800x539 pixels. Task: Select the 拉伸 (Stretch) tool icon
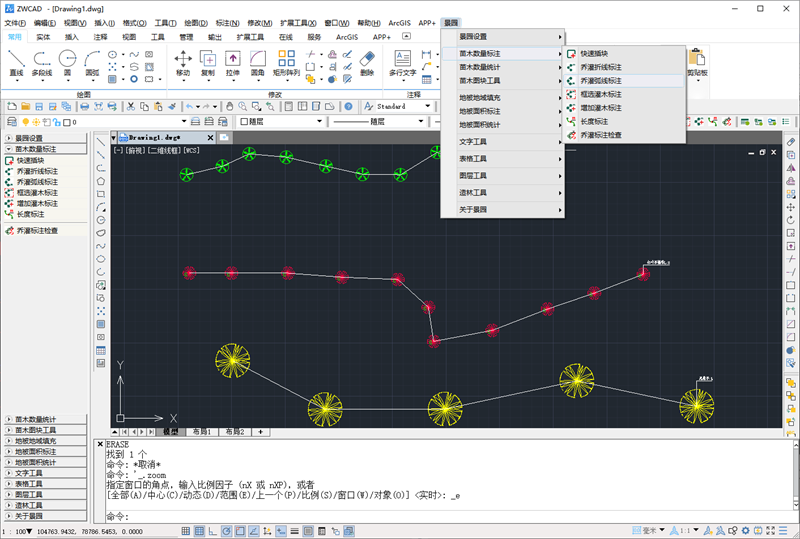233,61
